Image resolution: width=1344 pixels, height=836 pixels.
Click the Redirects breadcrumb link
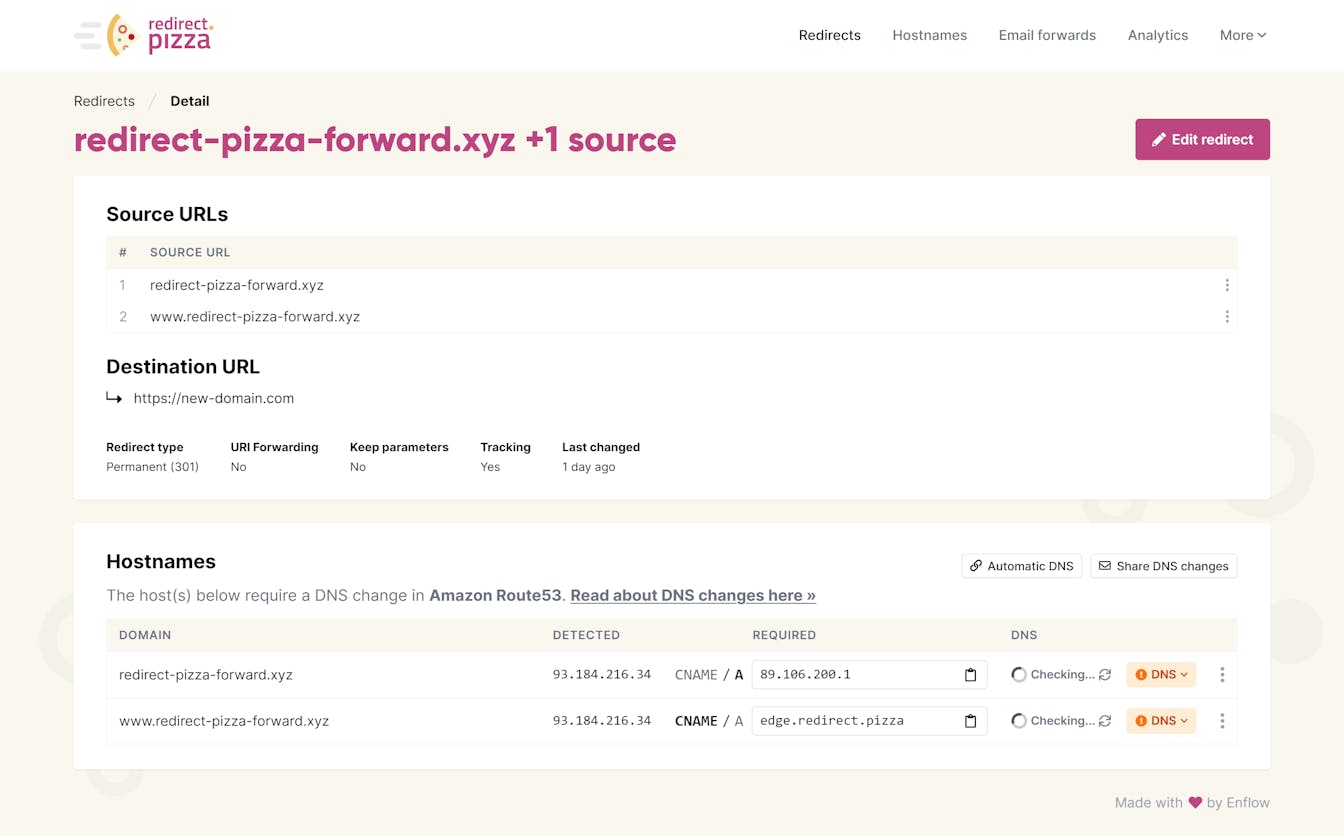click(104, 101)
